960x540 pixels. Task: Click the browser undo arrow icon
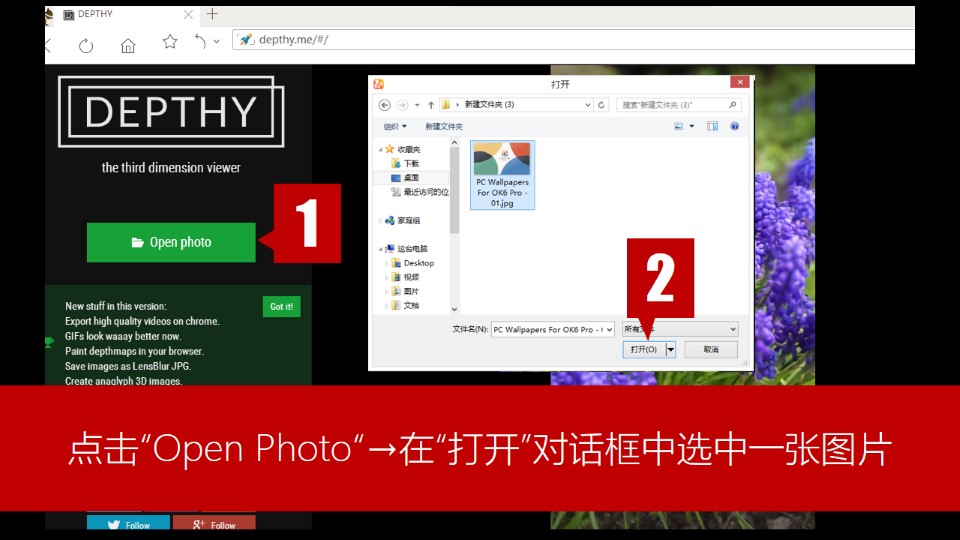pyautogui.click(x=201, y=42)
